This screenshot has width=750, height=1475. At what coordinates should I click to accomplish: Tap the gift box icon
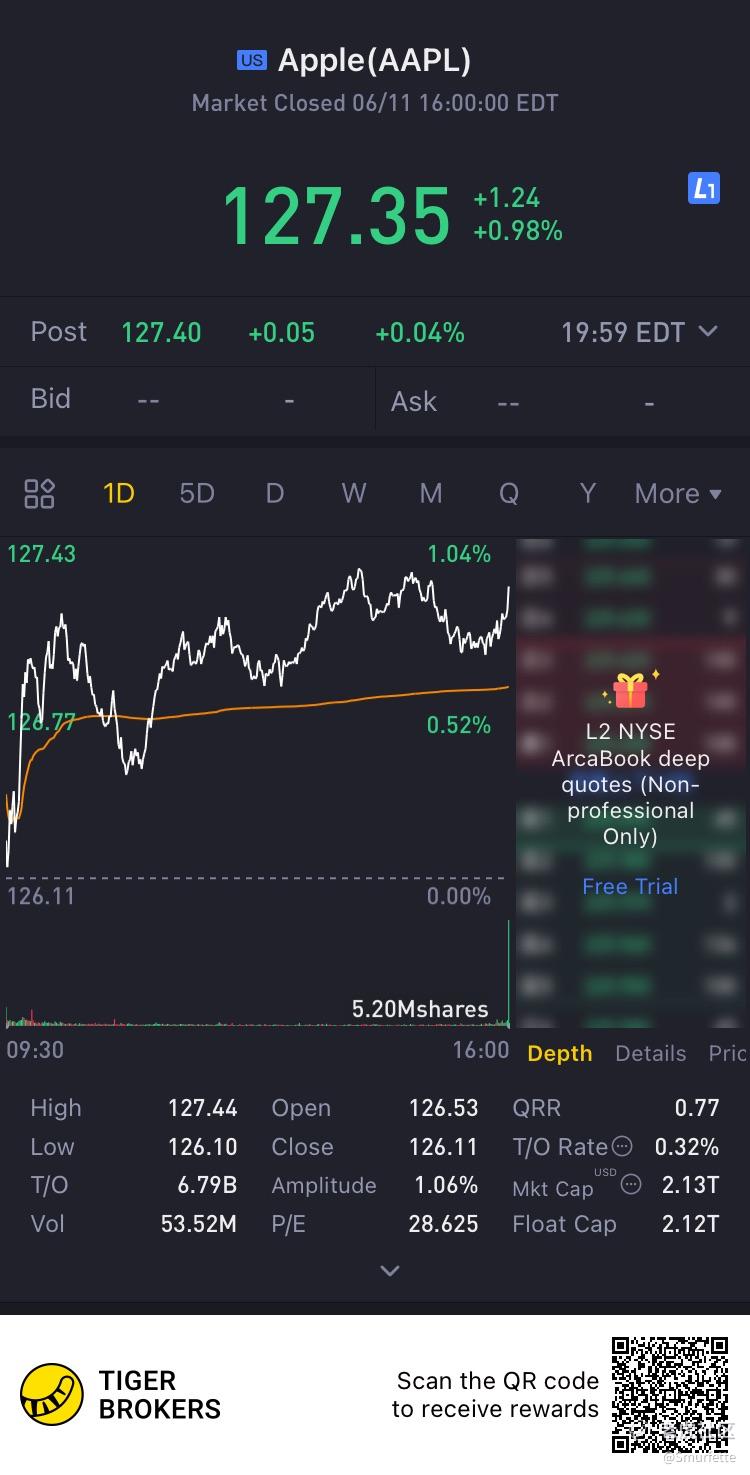tap(630, 689)
